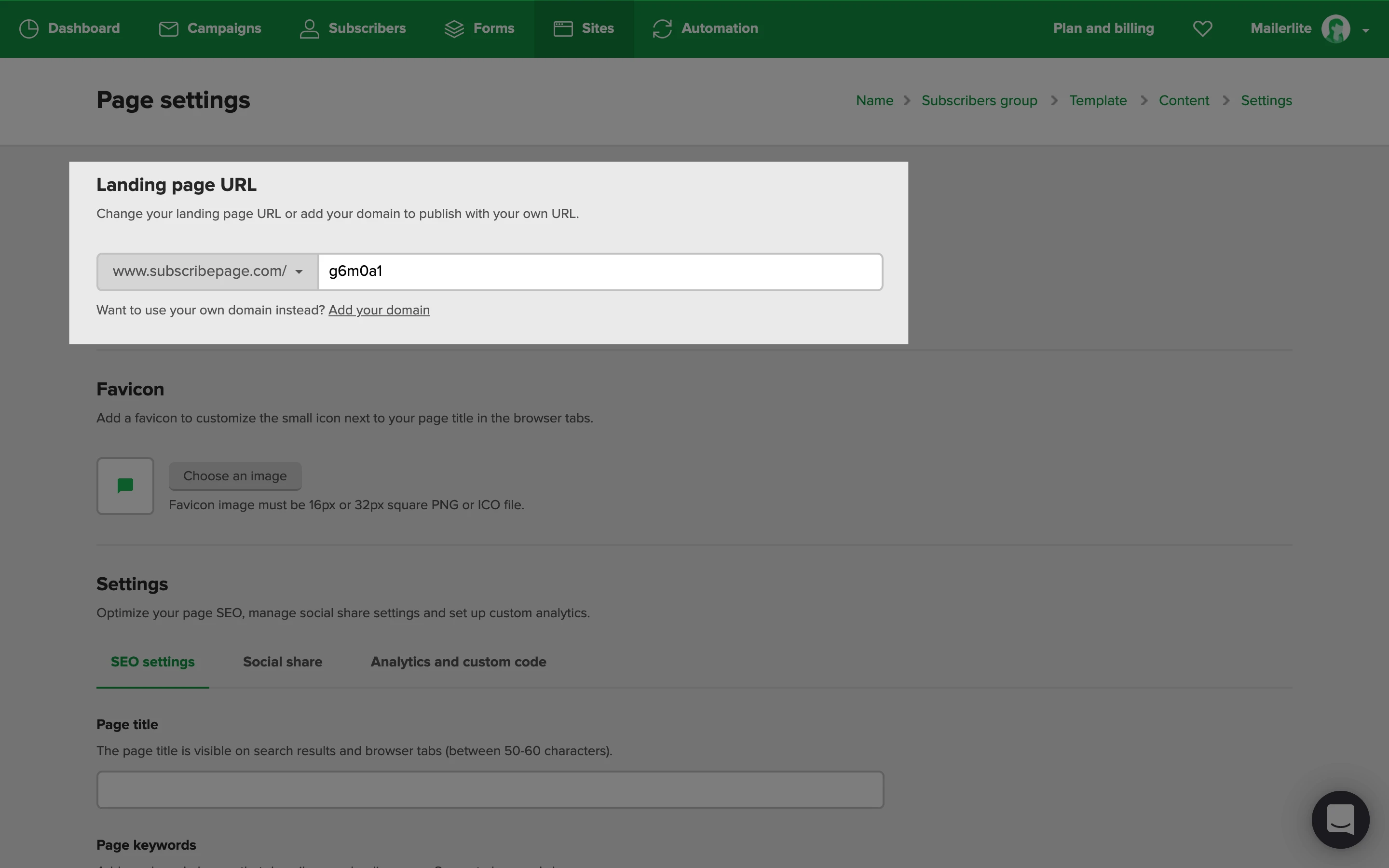The width and height of the screenshot is (1389, 868).
Task: Click the Sites window icon
Action: [563, 29]
